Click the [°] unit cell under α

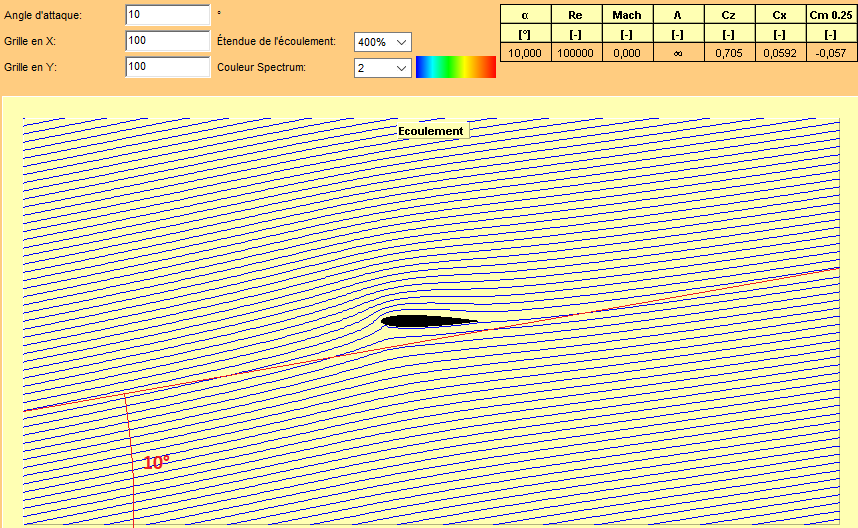(x=525, y=34)
